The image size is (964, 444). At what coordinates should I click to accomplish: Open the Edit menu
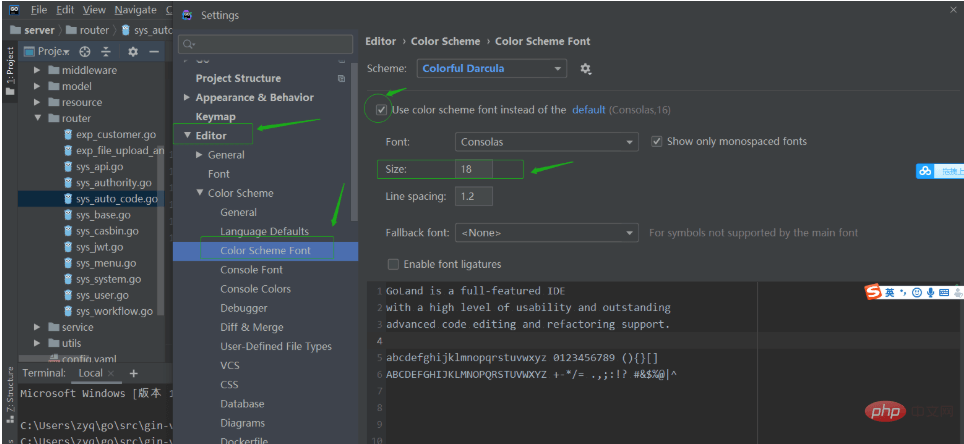point(65,10)
